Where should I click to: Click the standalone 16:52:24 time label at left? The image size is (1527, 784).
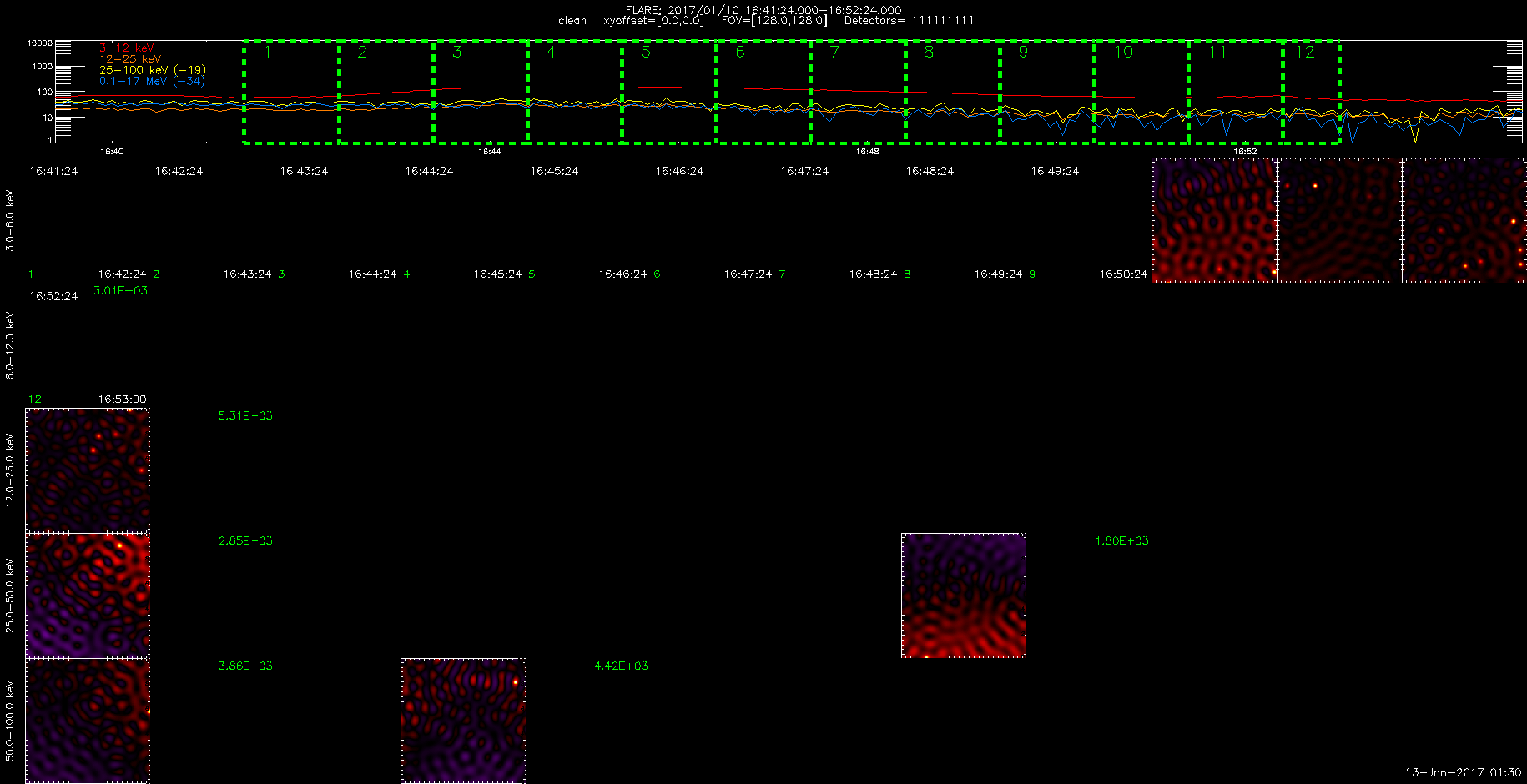pos(53,296)
